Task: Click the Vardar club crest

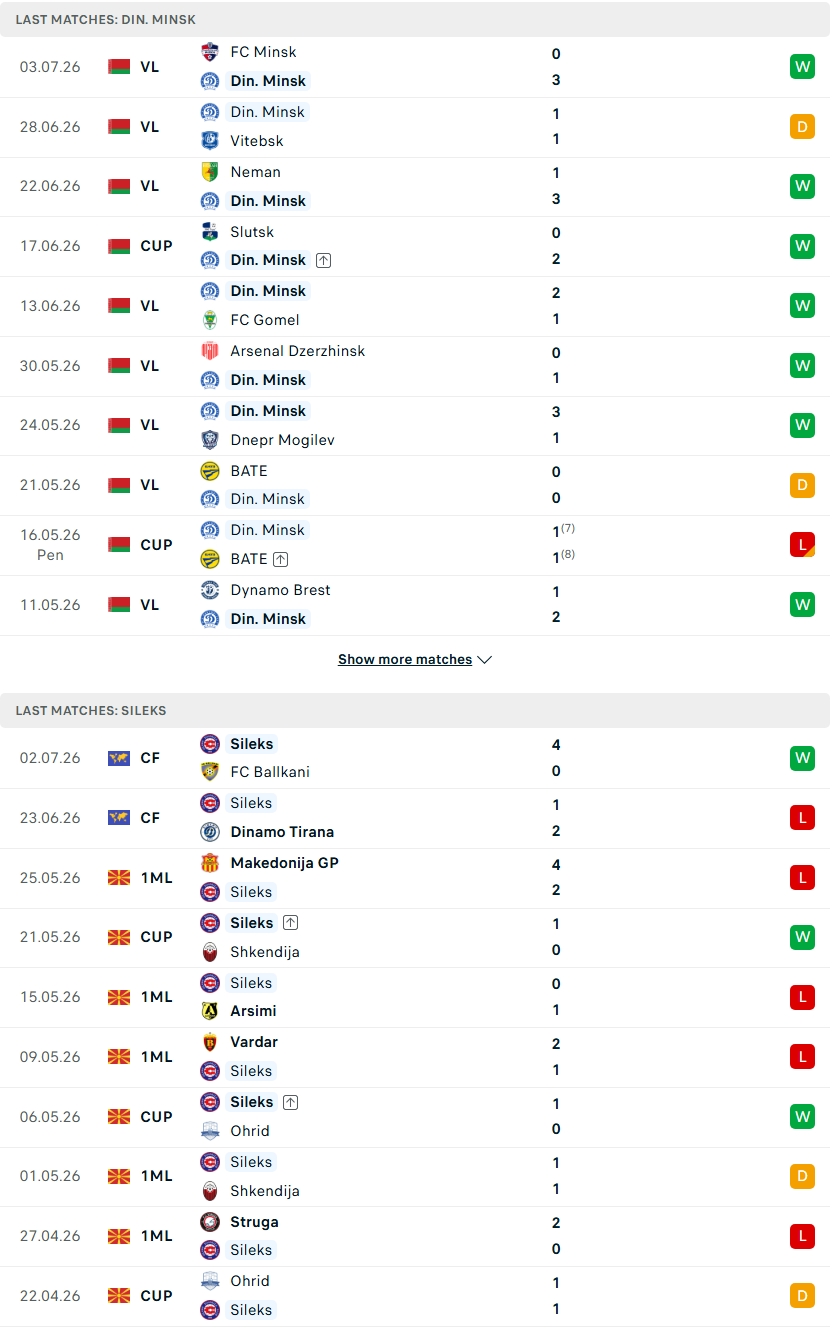Action: coord(210,1042)
